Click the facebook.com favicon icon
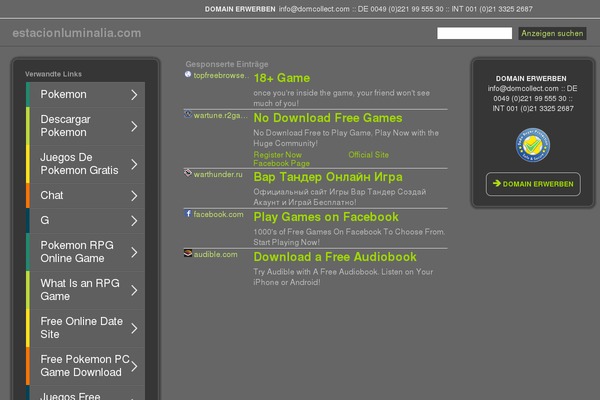The width and height of the screenshot is (600, 400). coord(188,213)
